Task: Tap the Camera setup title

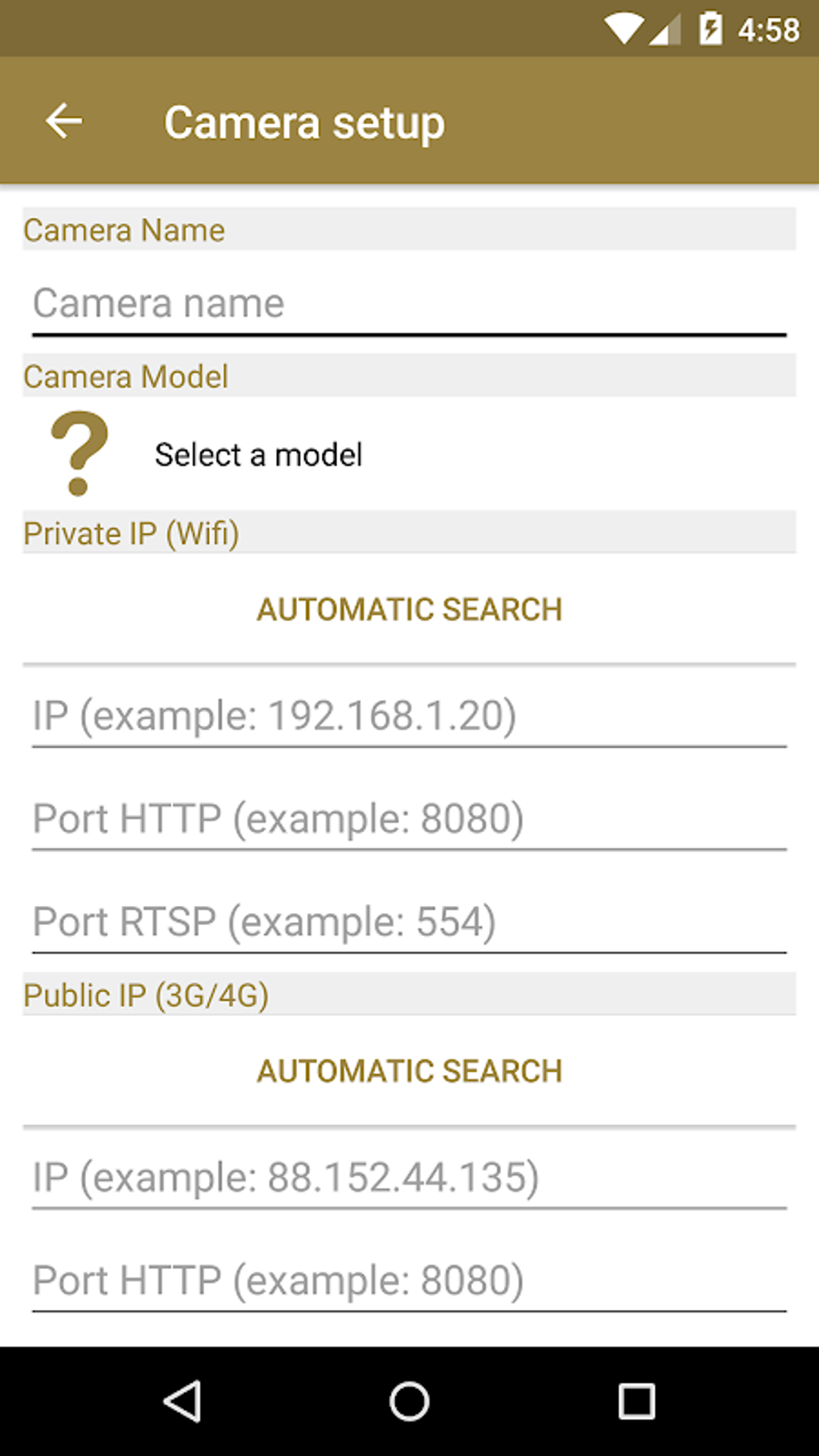Action: 304,123
